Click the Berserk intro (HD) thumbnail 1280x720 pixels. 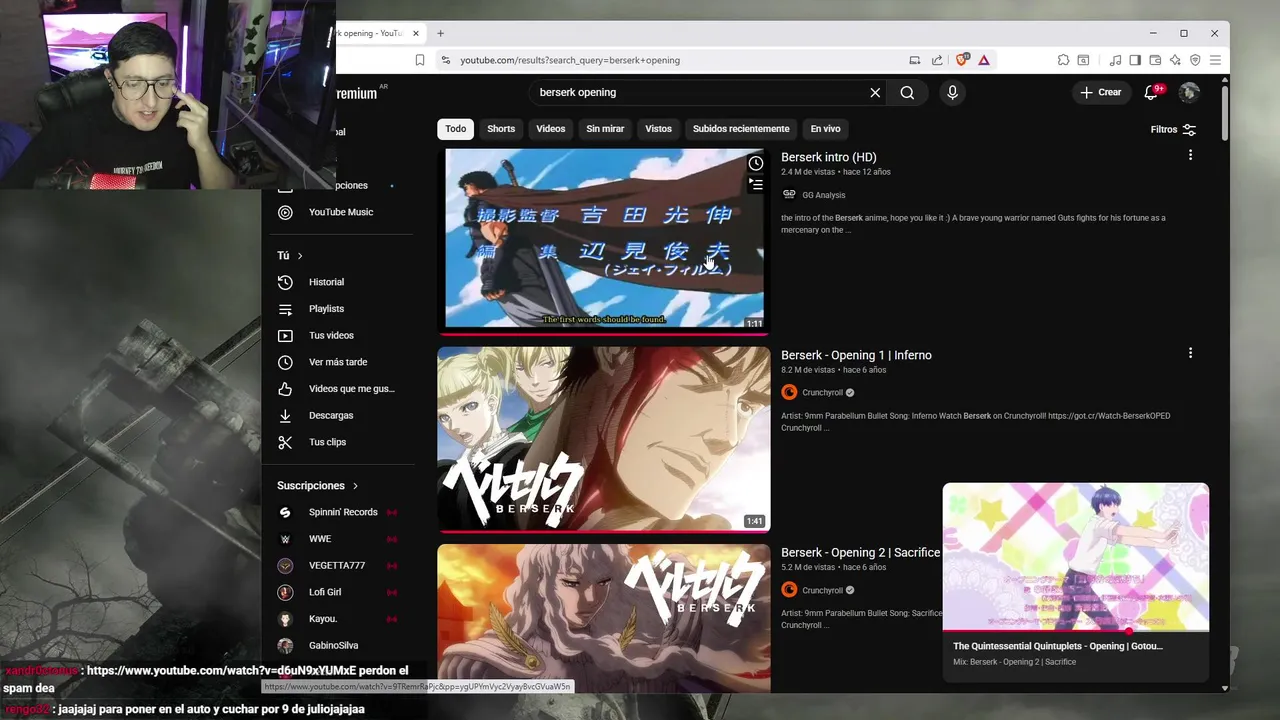point(604,240)
